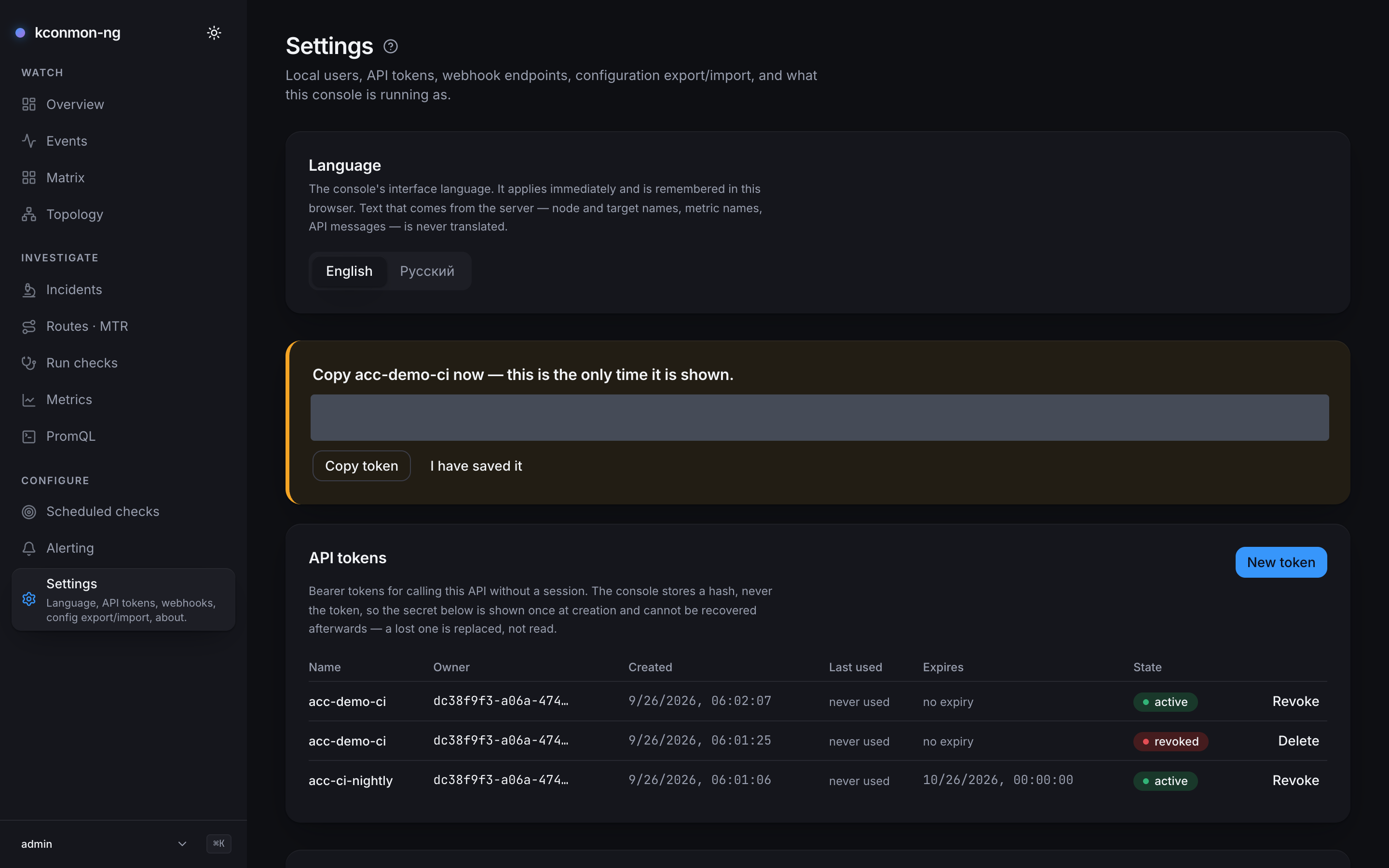Click the PromQL terminal icon
Screen dimensions: 1389x868
pos(29,437)
